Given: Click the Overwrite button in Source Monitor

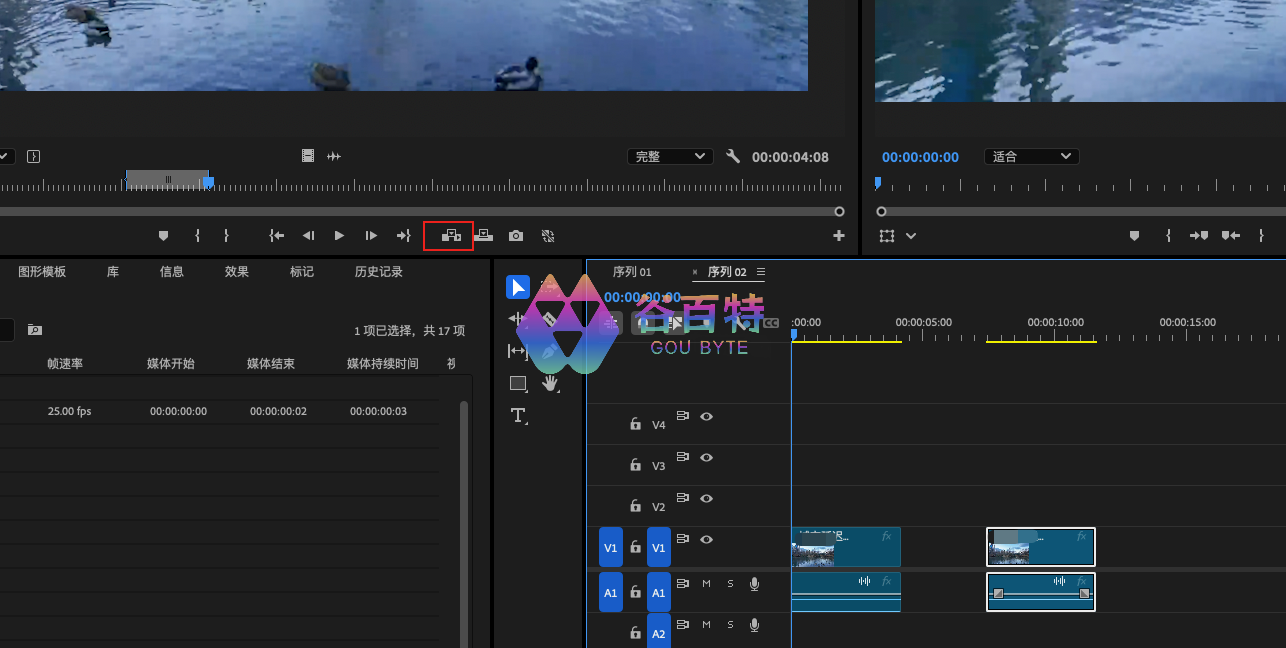Looking at the screenshot, I should pyautogui.click(x=483, y=236).
